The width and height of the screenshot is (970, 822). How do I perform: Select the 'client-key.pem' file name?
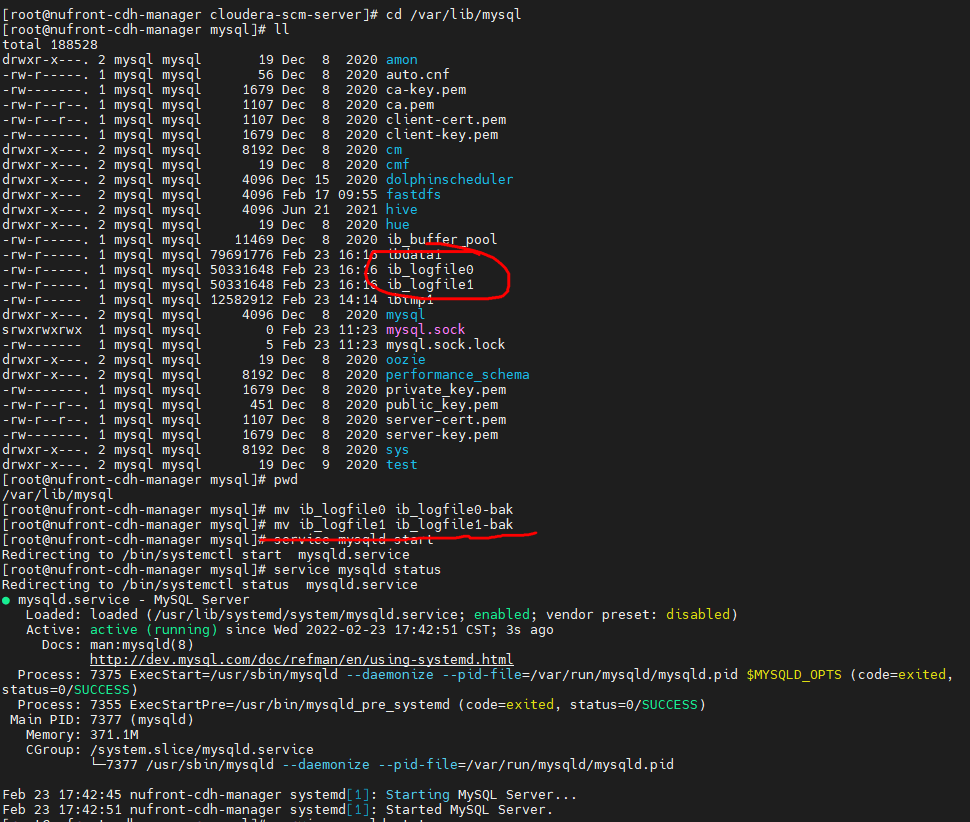pyautogui.click(x=442, y=134)
